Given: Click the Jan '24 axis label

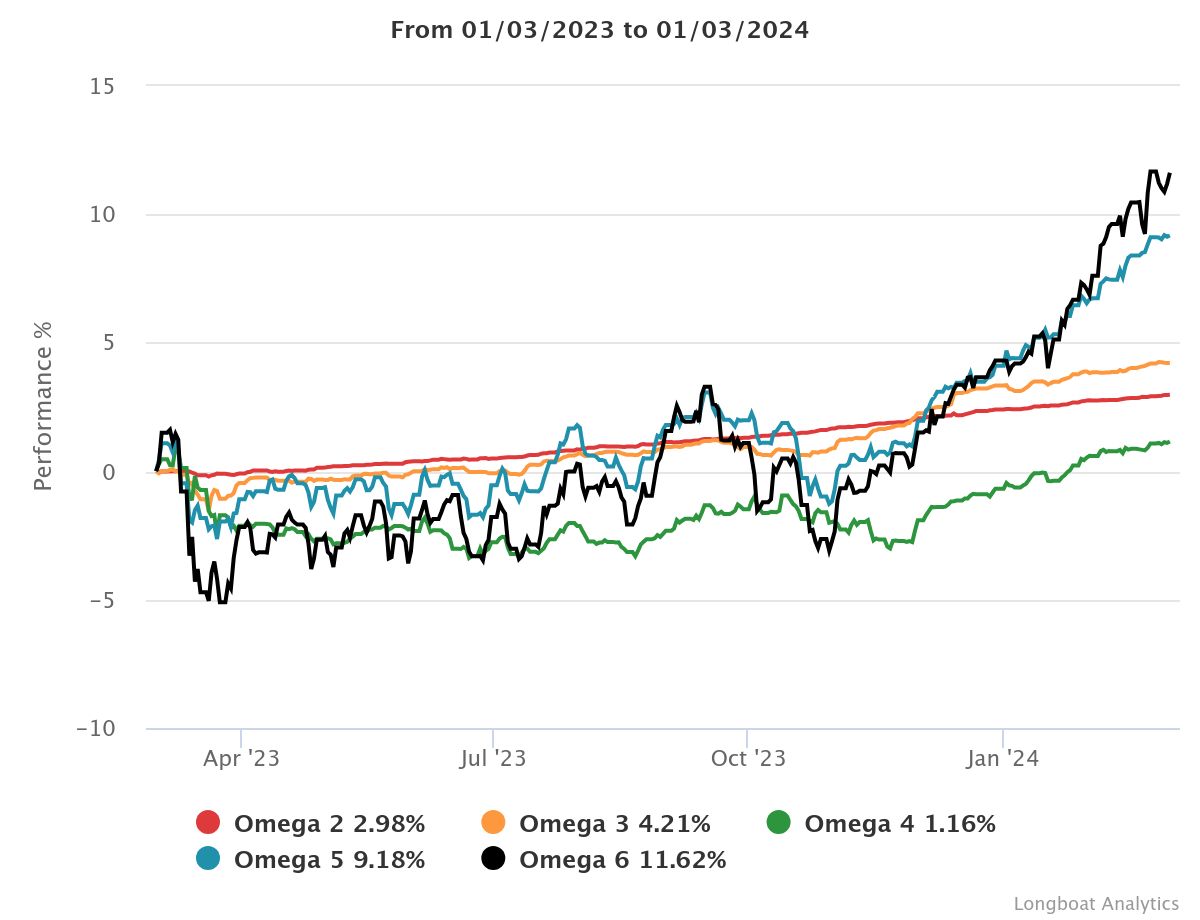Looking at the screenshot, I should point(1003,759).
